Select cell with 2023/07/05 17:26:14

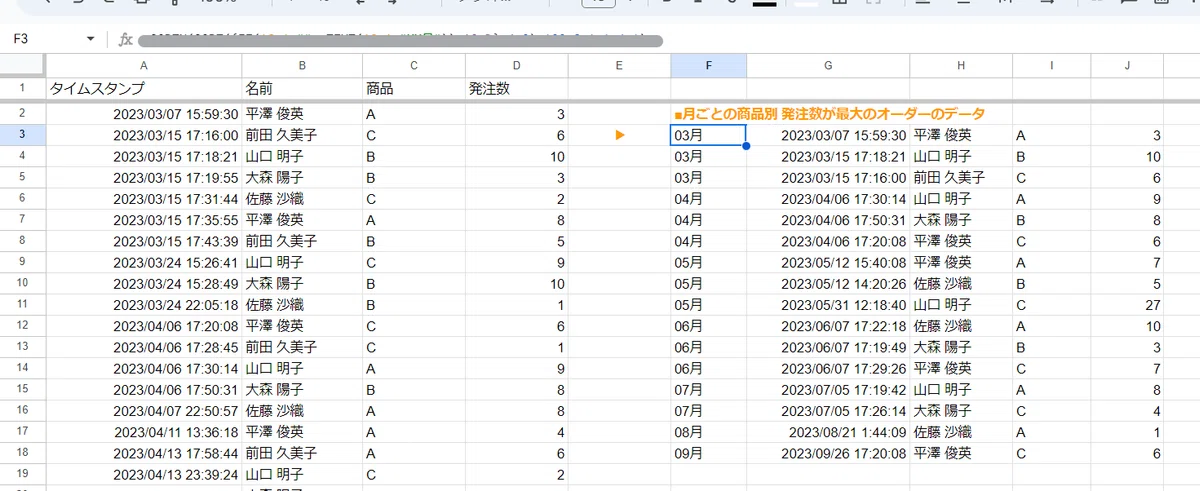point(828,411)
